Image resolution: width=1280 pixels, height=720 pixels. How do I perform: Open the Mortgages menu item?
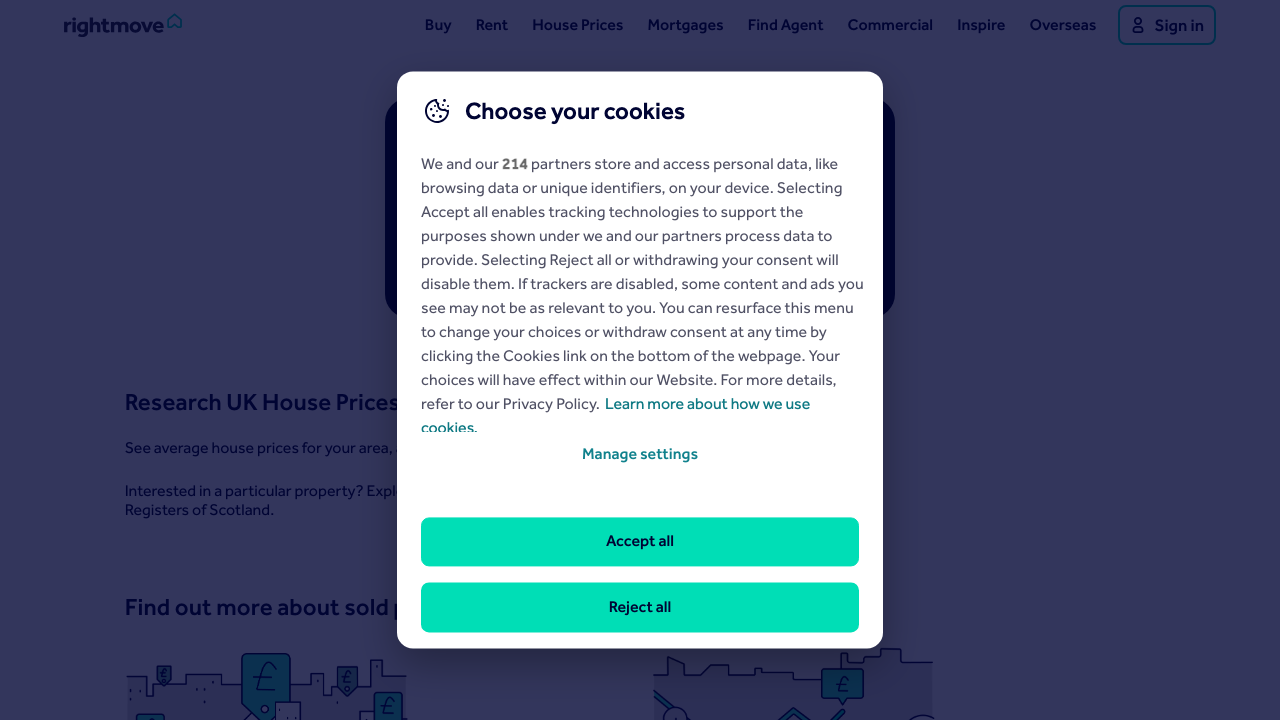[x=685, y=25]
